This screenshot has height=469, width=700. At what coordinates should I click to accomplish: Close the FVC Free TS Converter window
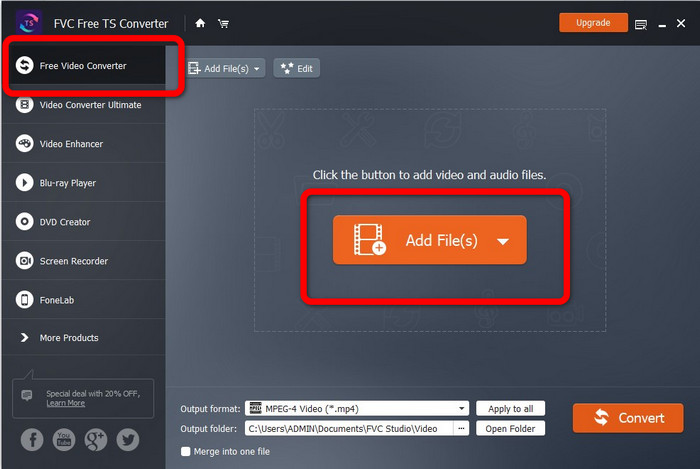(681, 23)
